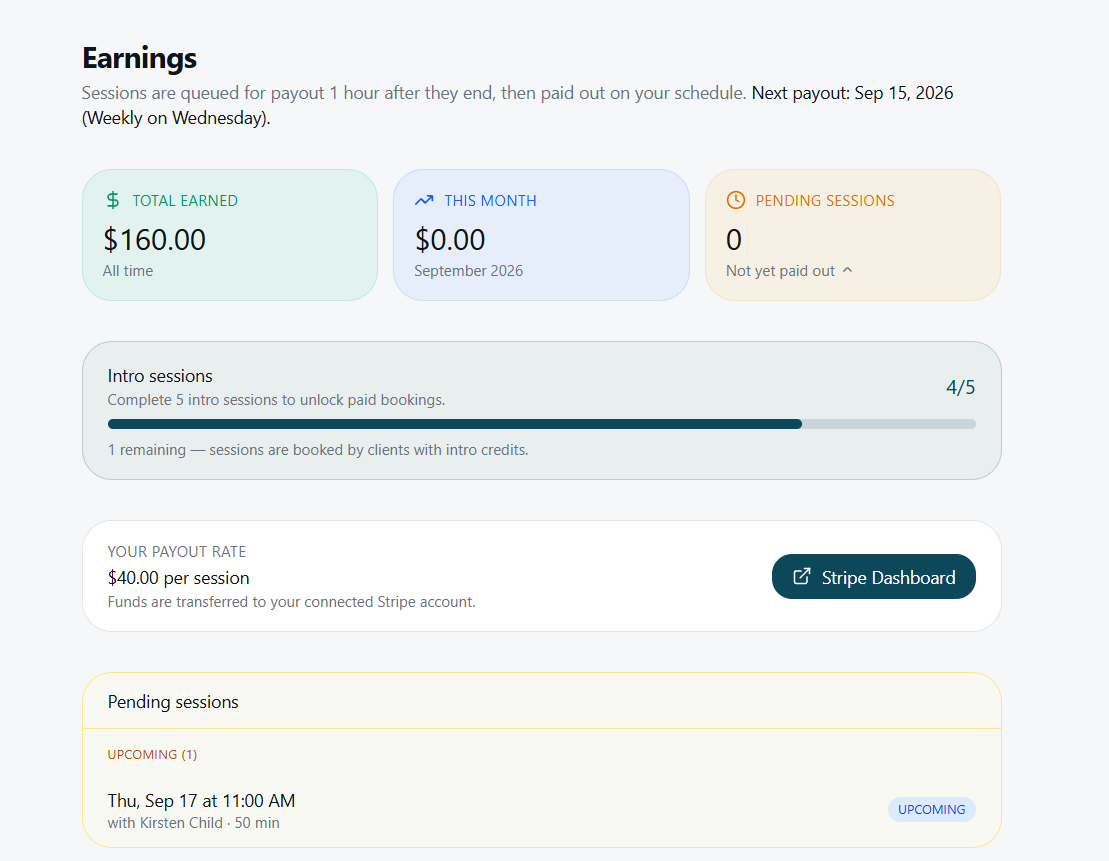Click the dollar sign icon on Total Earned
The width and height of the screenshot is (1109, 861).
pyautogui.click(x=112, y=200)
